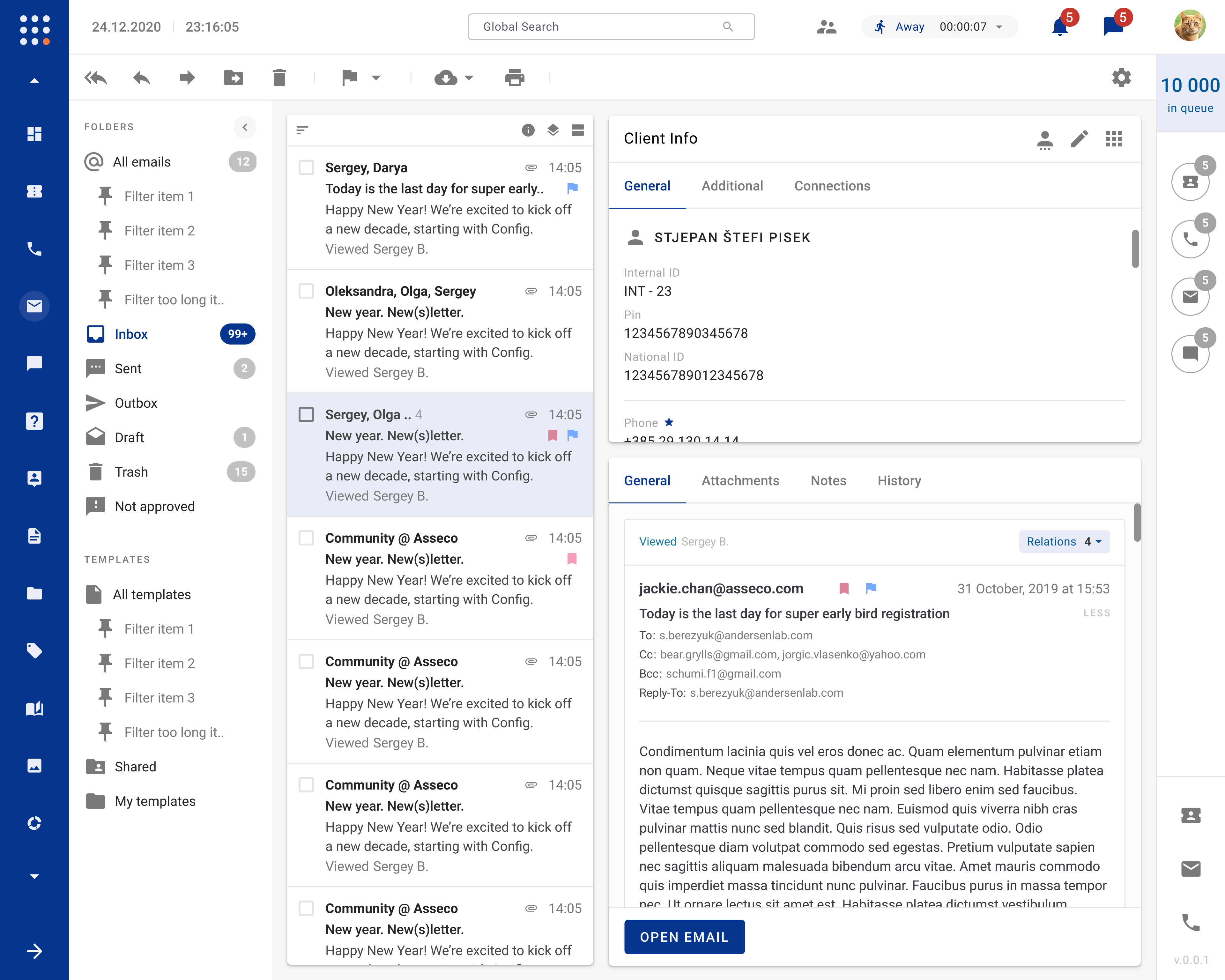Click the LESS link in the email header
Viewport: 1225px width, 980px height.
click(x=1096, y=613)
